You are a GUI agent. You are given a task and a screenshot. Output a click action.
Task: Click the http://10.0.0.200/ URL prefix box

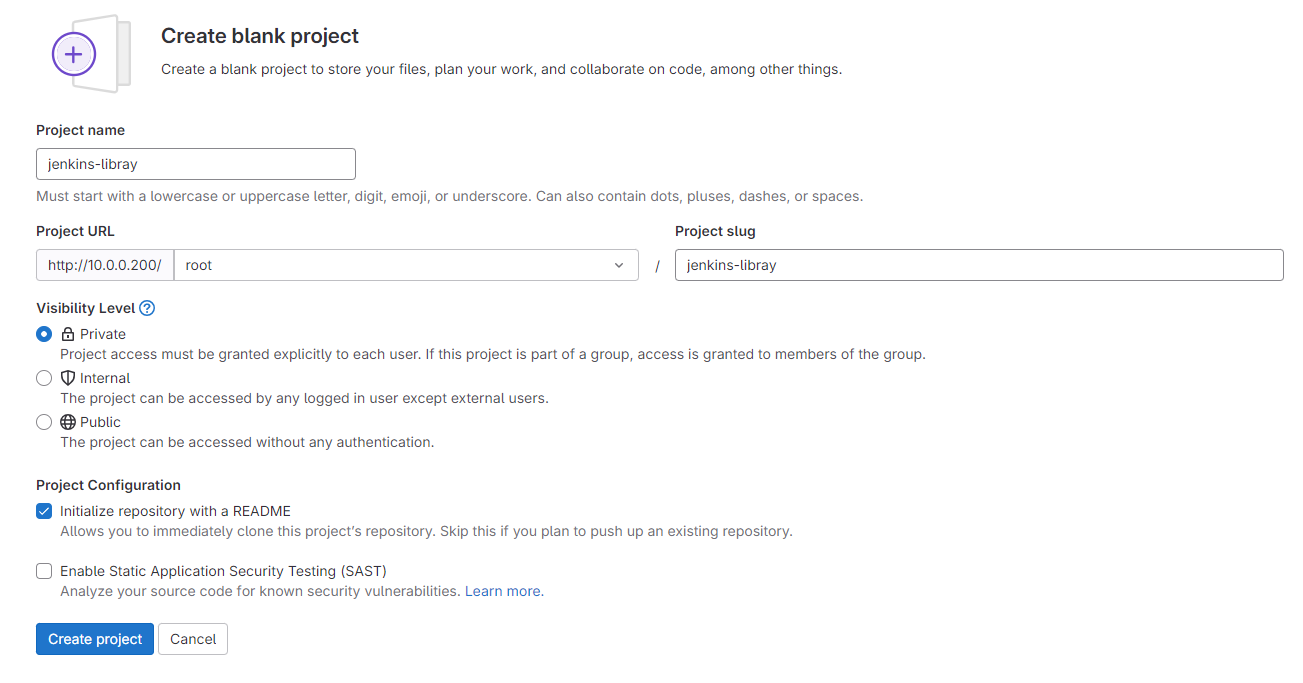click(105, 265)
